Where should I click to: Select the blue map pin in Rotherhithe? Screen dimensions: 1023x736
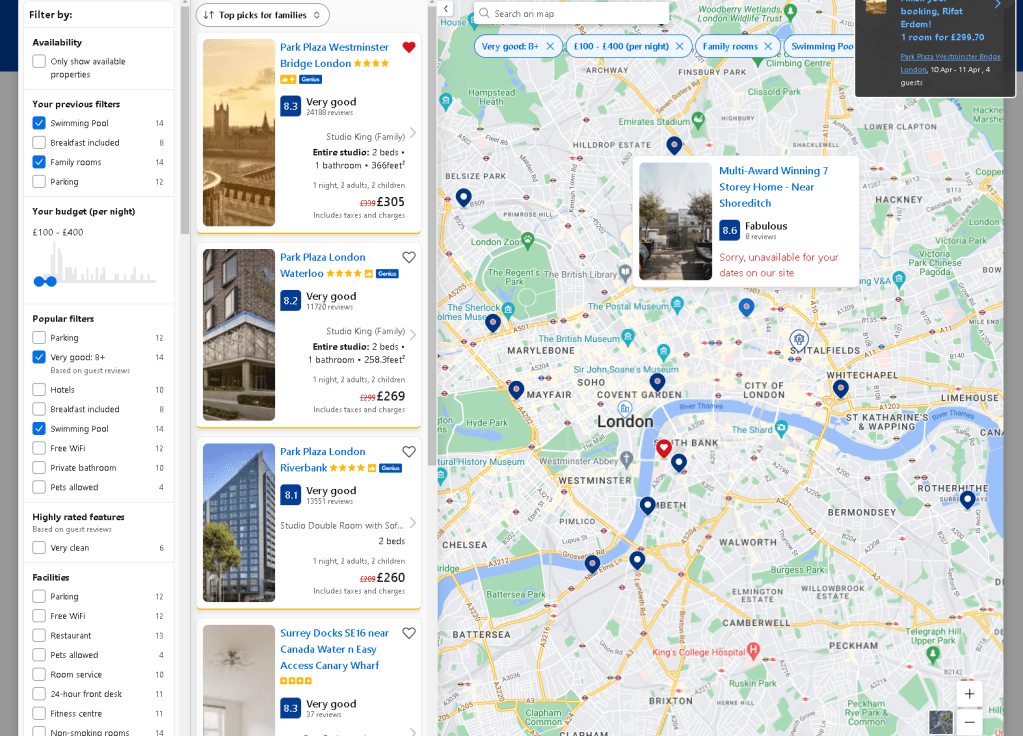[968, 500]
